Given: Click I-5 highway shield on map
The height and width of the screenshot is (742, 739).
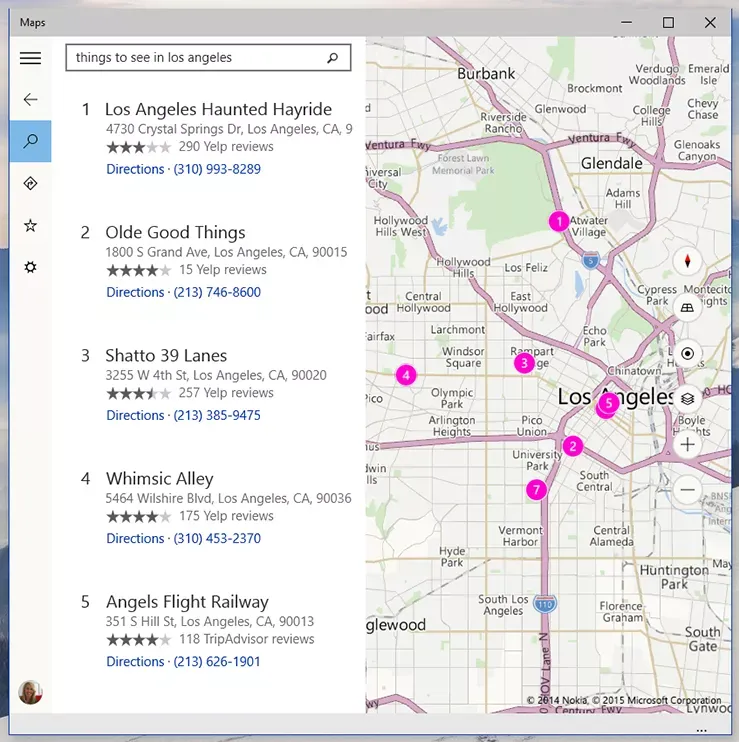Looking at the screenshot, I should [590, 260].
